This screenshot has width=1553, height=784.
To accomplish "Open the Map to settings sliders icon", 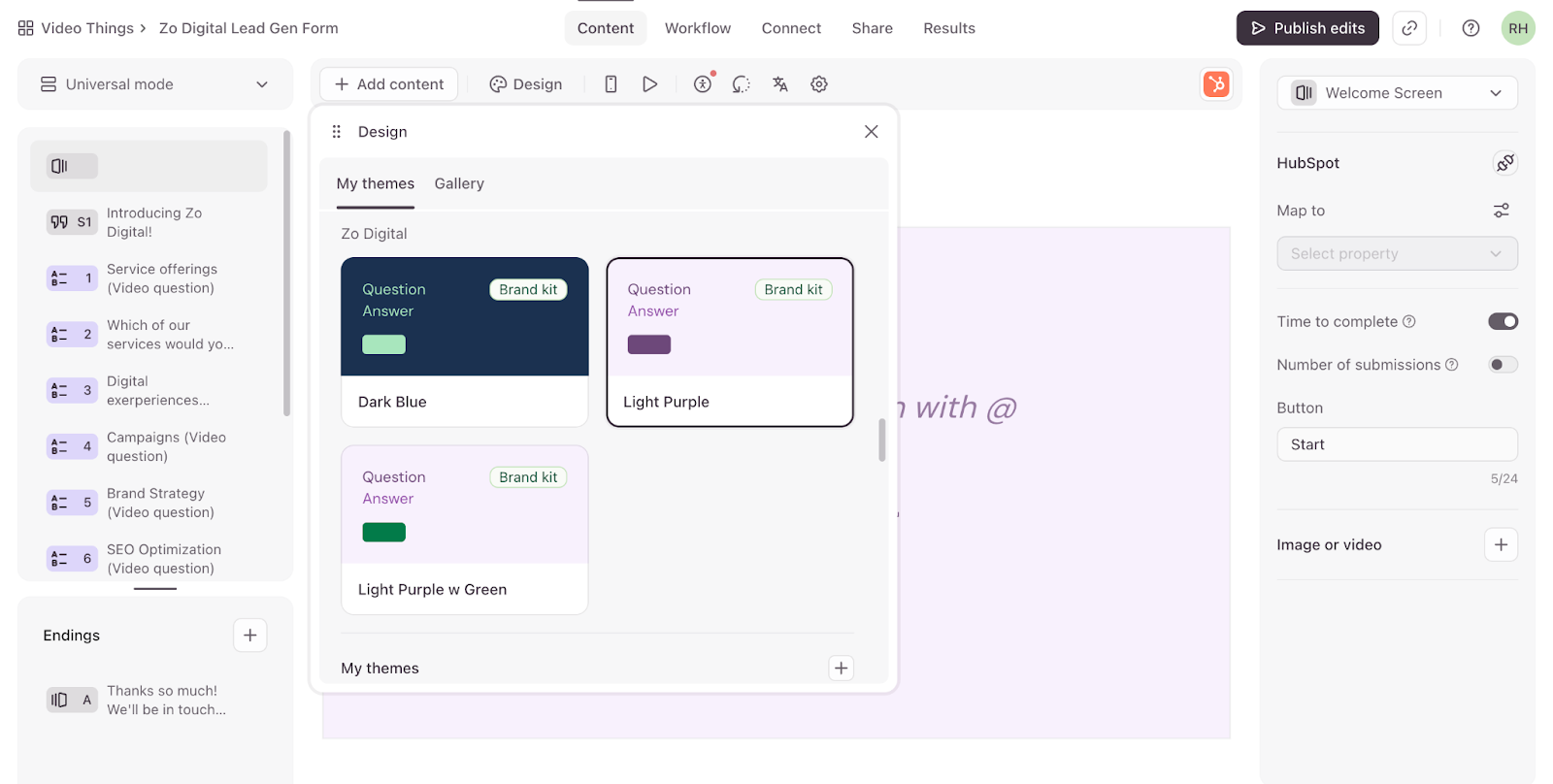I will (x=1502, y=211).
